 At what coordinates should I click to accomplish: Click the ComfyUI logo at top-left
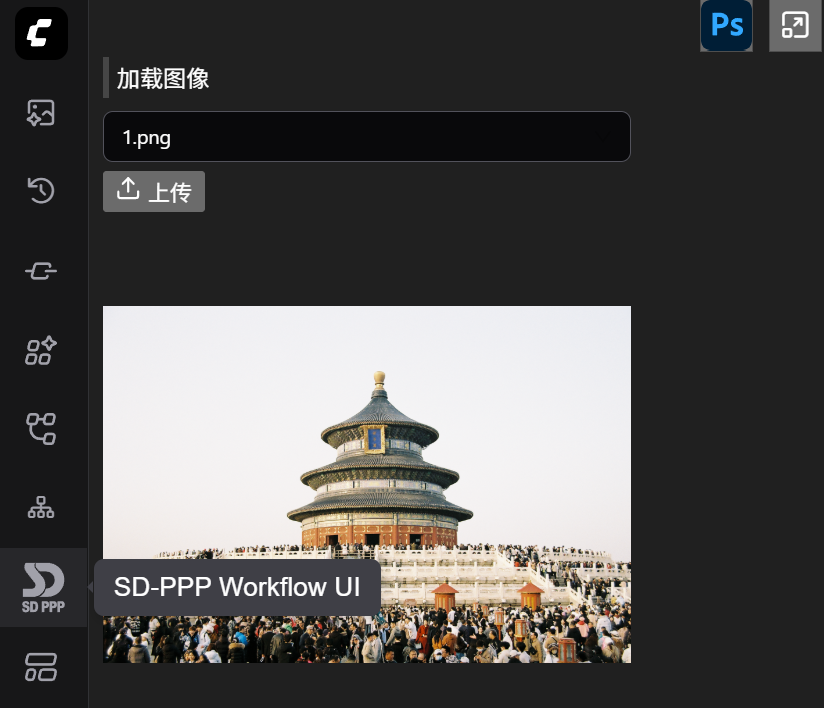tap(42, 33)
